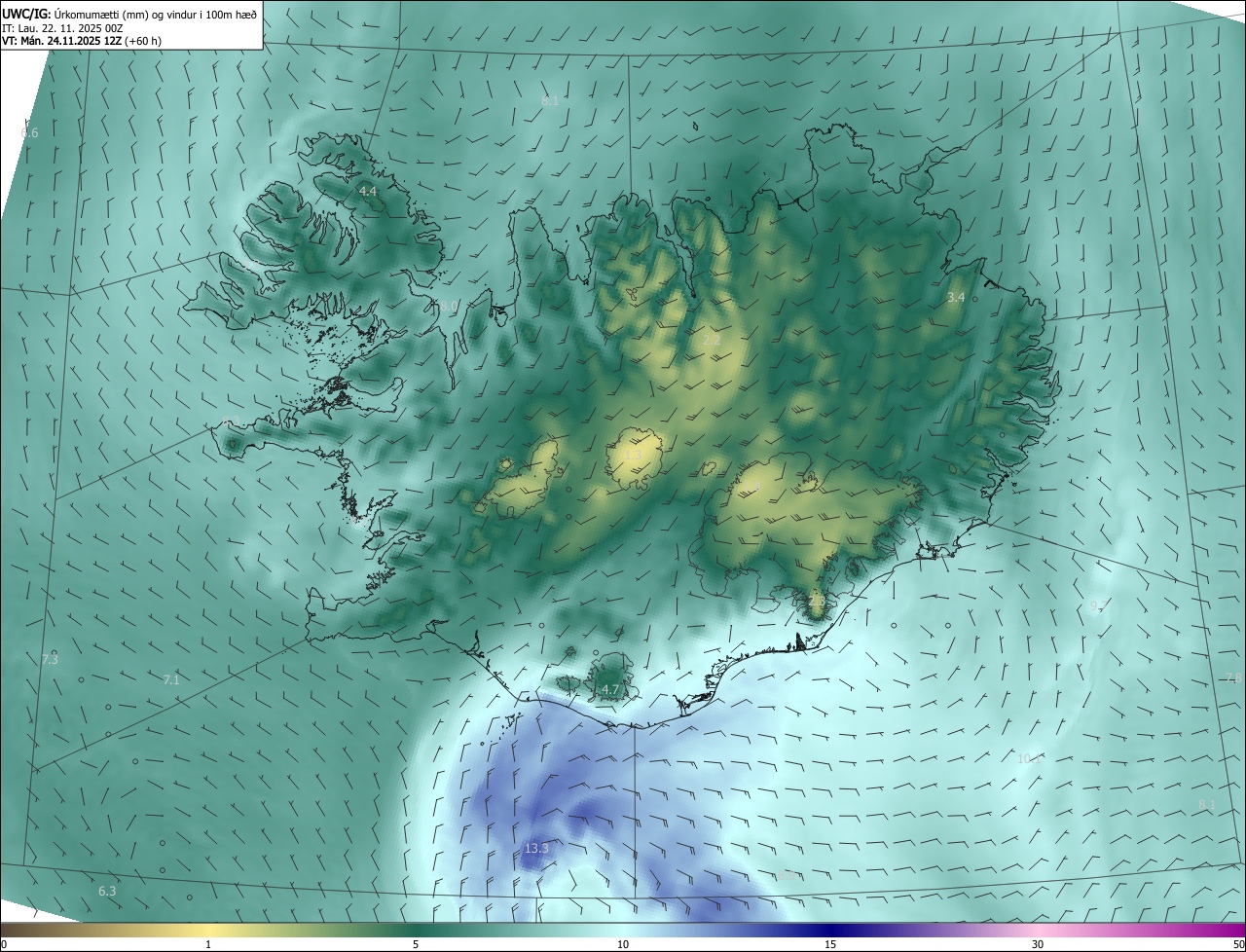Viewport: 1246px width, 952px height.
Task: Click the 2.2 value label in north Iceland
Action: [x=712, y=341]
